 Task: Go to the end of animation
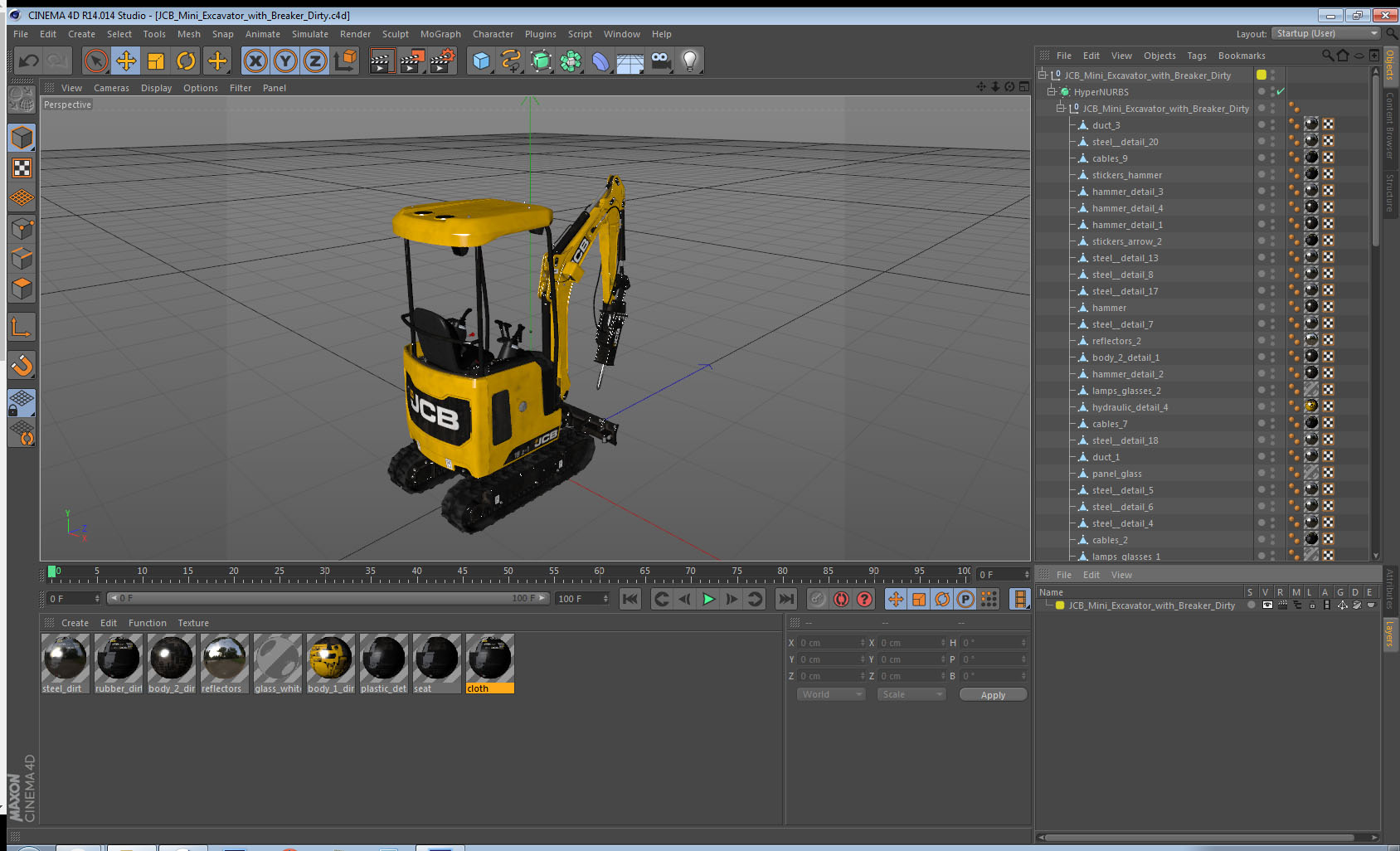(786, 599)
